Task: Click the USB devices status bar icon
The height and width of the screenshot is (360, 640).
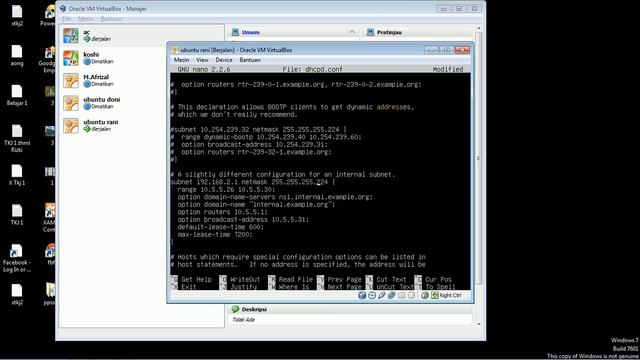Action: pos(382,295)
